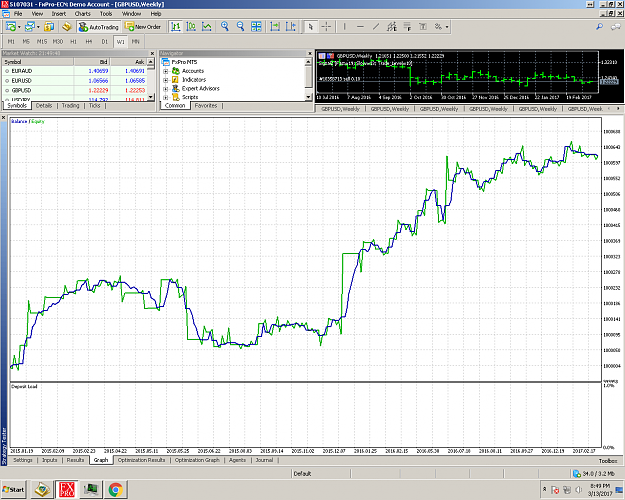Open Chrome from the taskbar
This screenshot has height=500, width=625.
click(116, 489)
